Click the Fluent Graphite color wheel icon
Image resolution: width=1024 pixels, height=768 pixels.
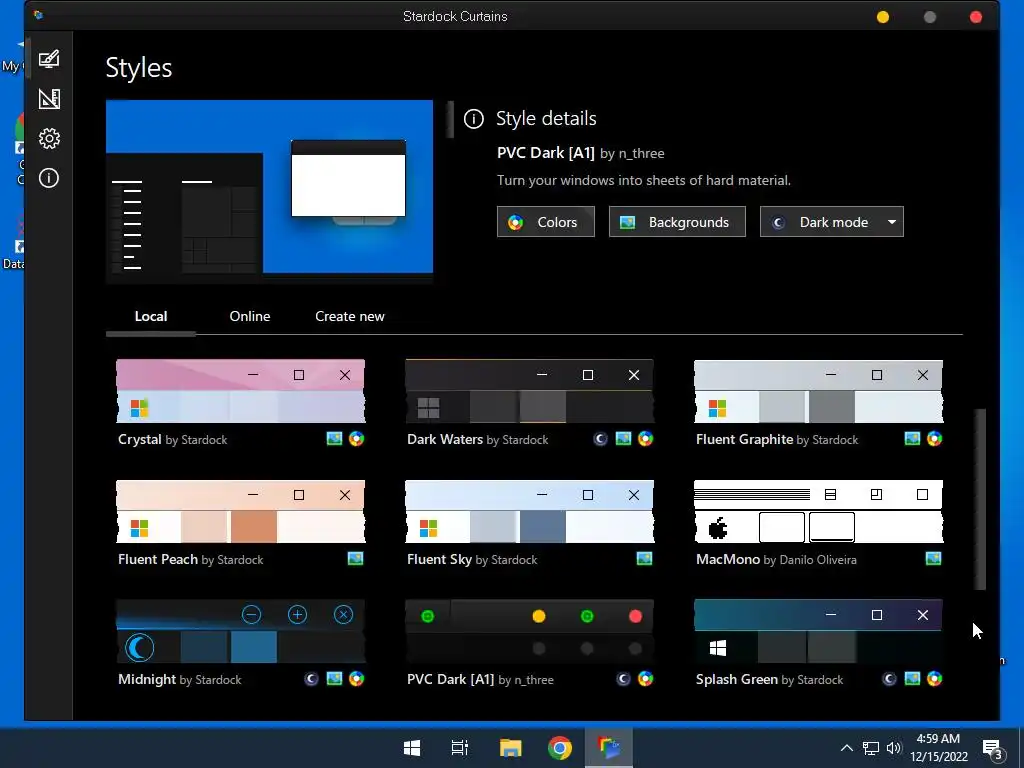click(x=935, y=438)
